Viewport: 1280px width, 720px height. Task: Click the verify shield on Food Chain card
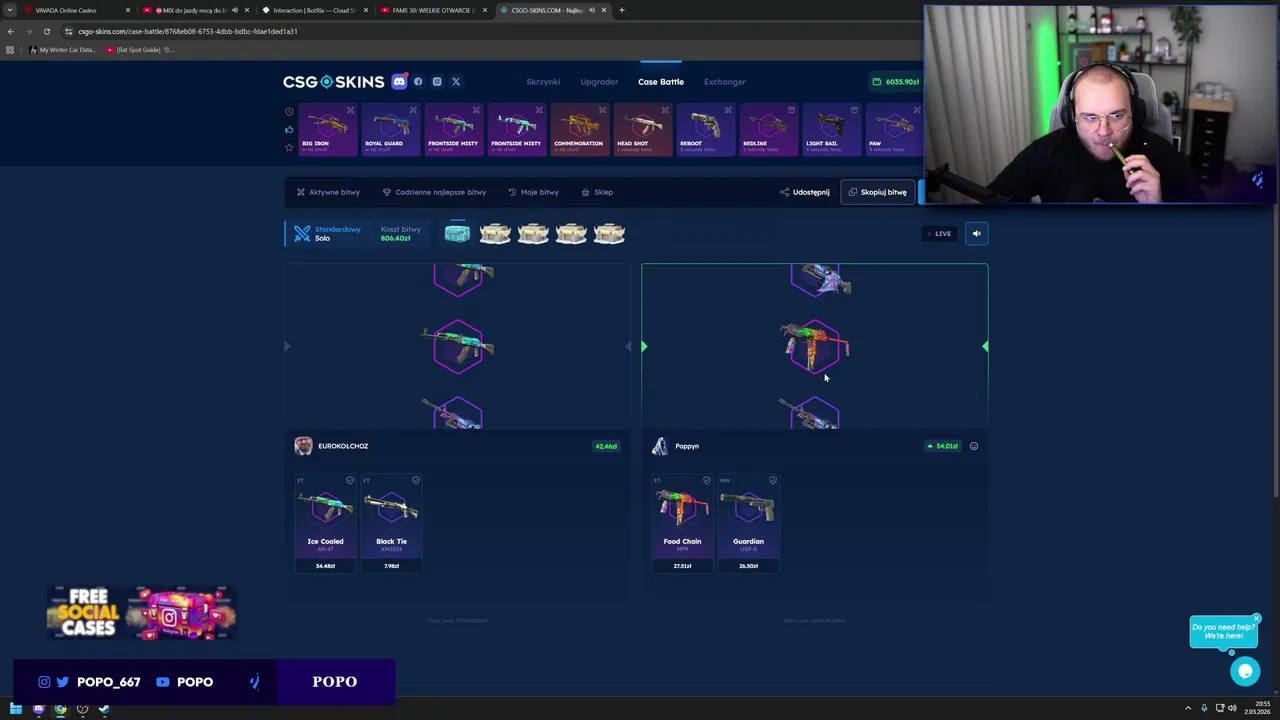pos(707,481)
